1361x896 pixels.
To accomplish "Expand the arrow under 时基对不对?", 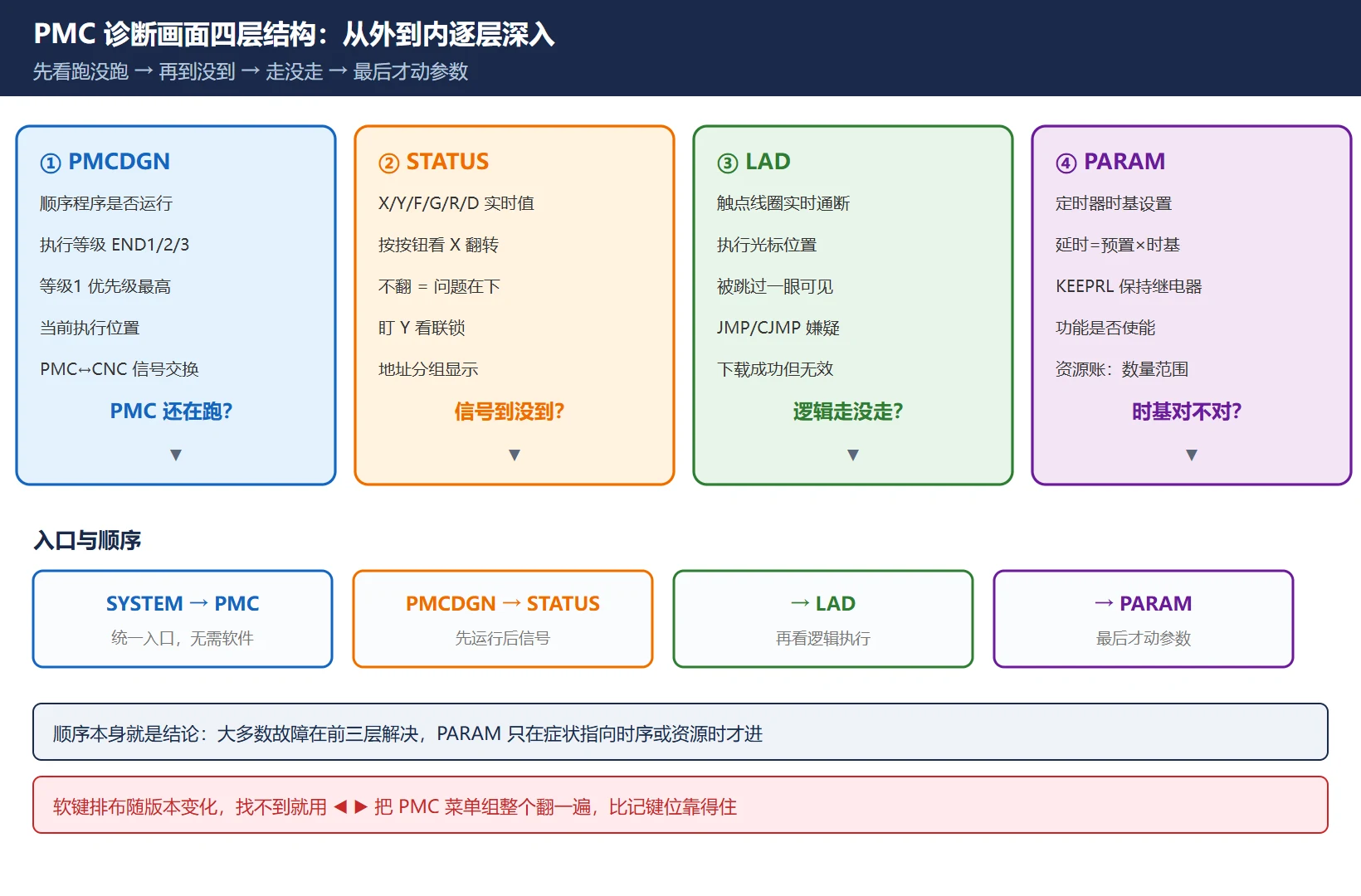I will pos(1191,455).
